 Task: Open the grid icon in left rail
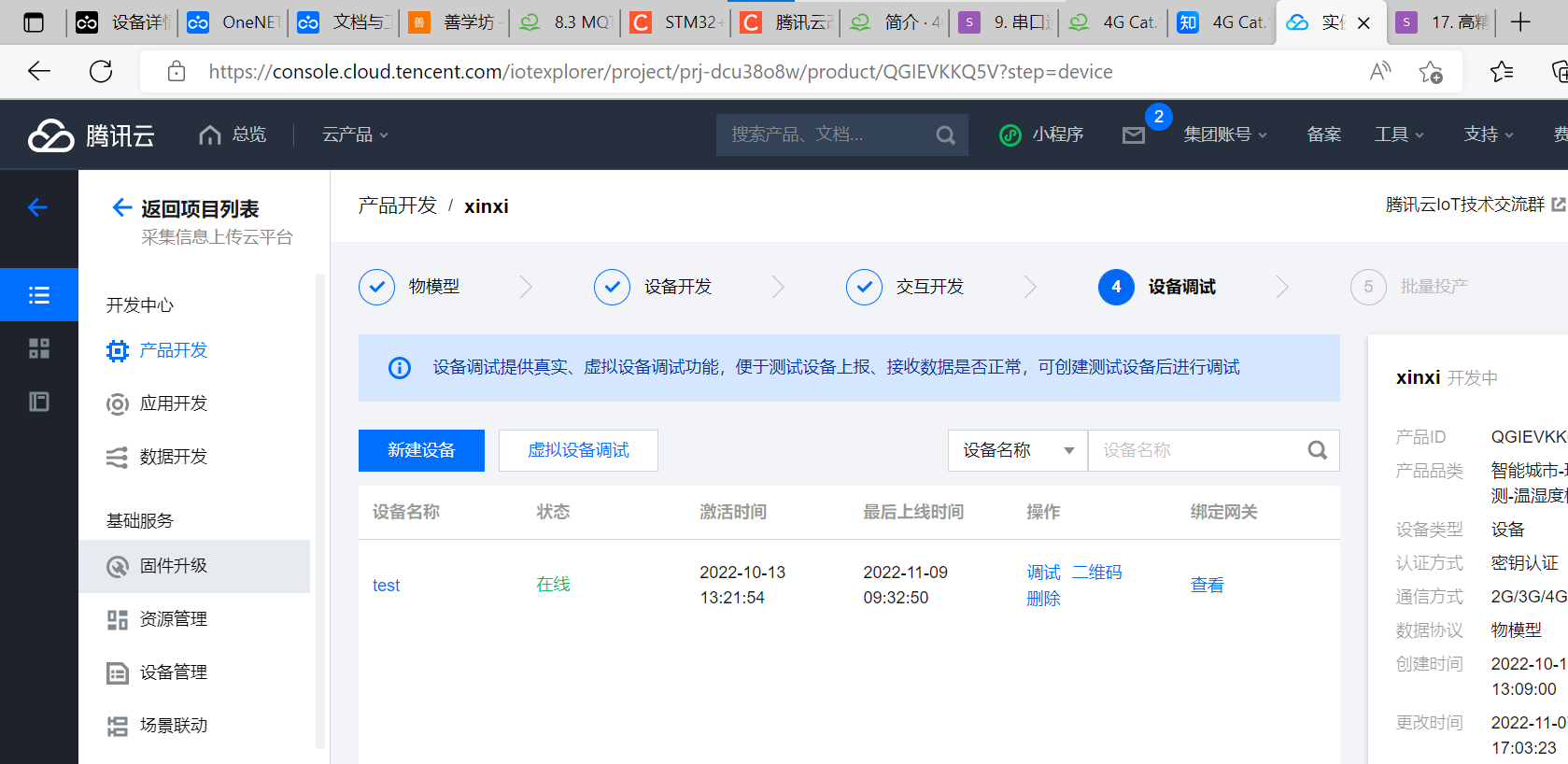click(38, 348)
